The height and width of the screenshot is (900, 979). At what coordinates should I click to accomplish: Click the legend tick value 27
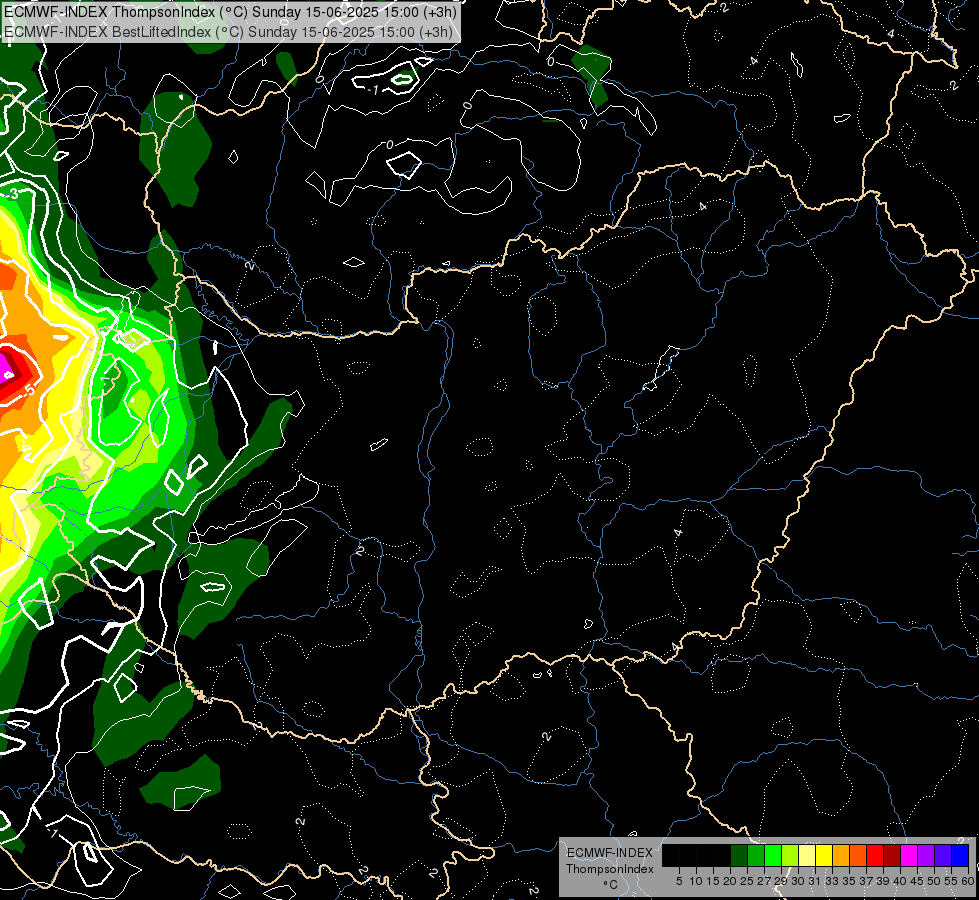pos(764,881)
